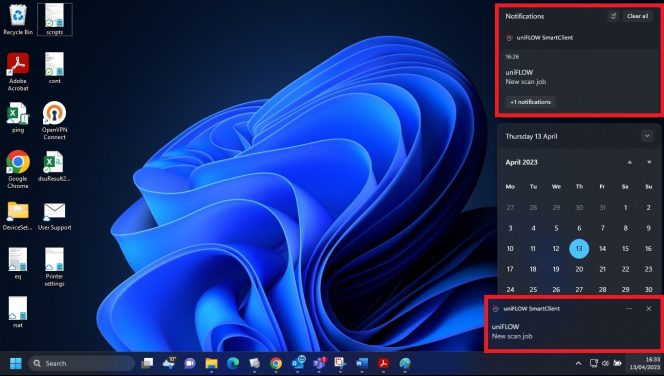
Task: Select the eq file on the desktop
Action: pyautogui.click(x=18, y=263)
